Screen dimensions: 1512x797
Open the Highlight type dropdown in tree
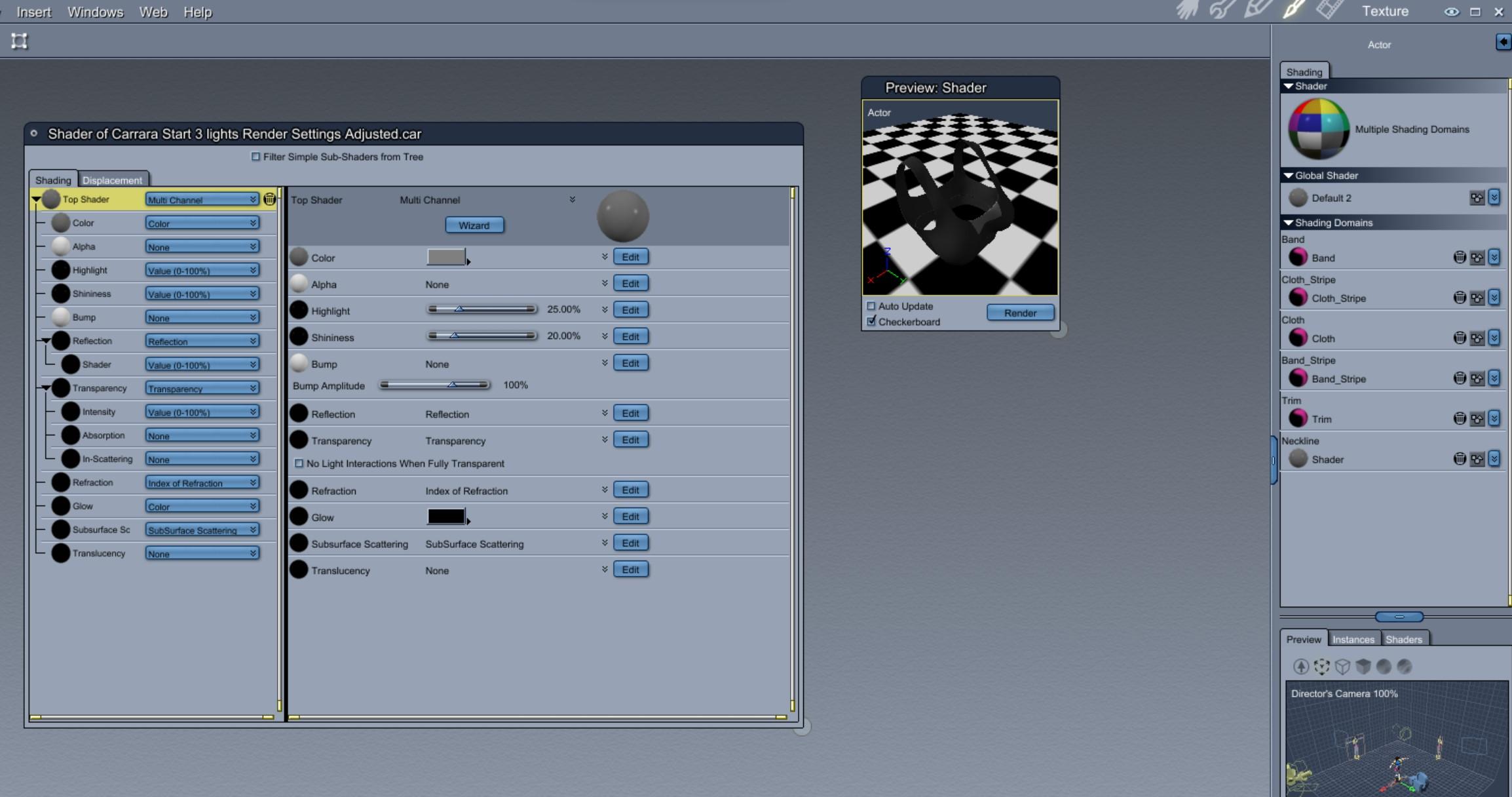point(202,271)
